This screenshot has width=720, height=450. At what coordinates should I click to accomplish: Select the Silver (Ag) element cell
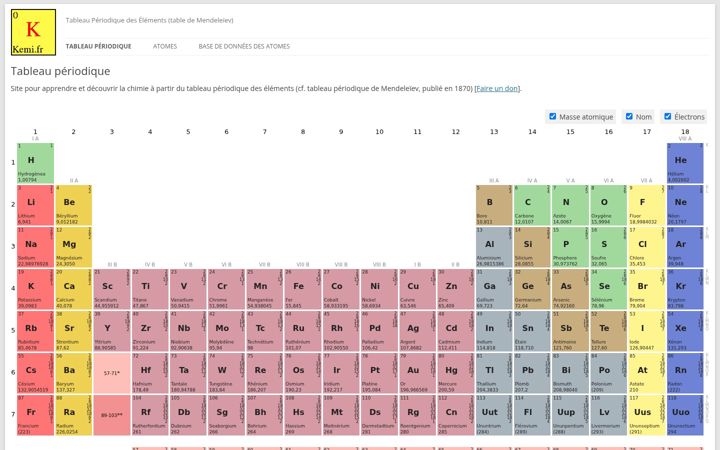[417, 331]
